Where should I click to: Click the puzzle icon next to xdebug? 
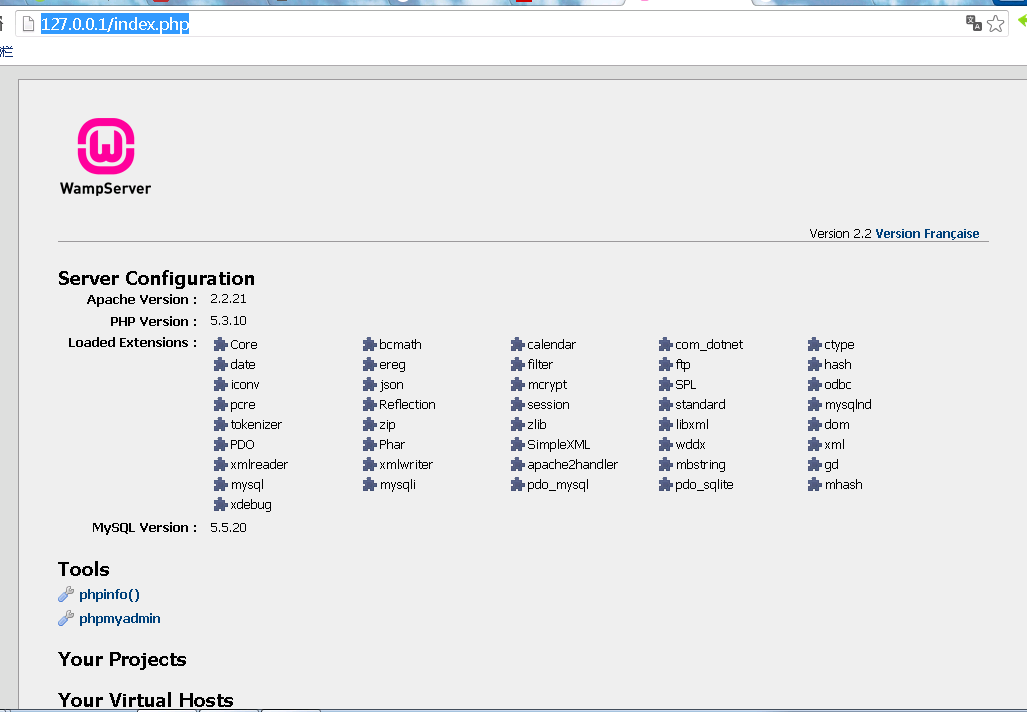221,504
